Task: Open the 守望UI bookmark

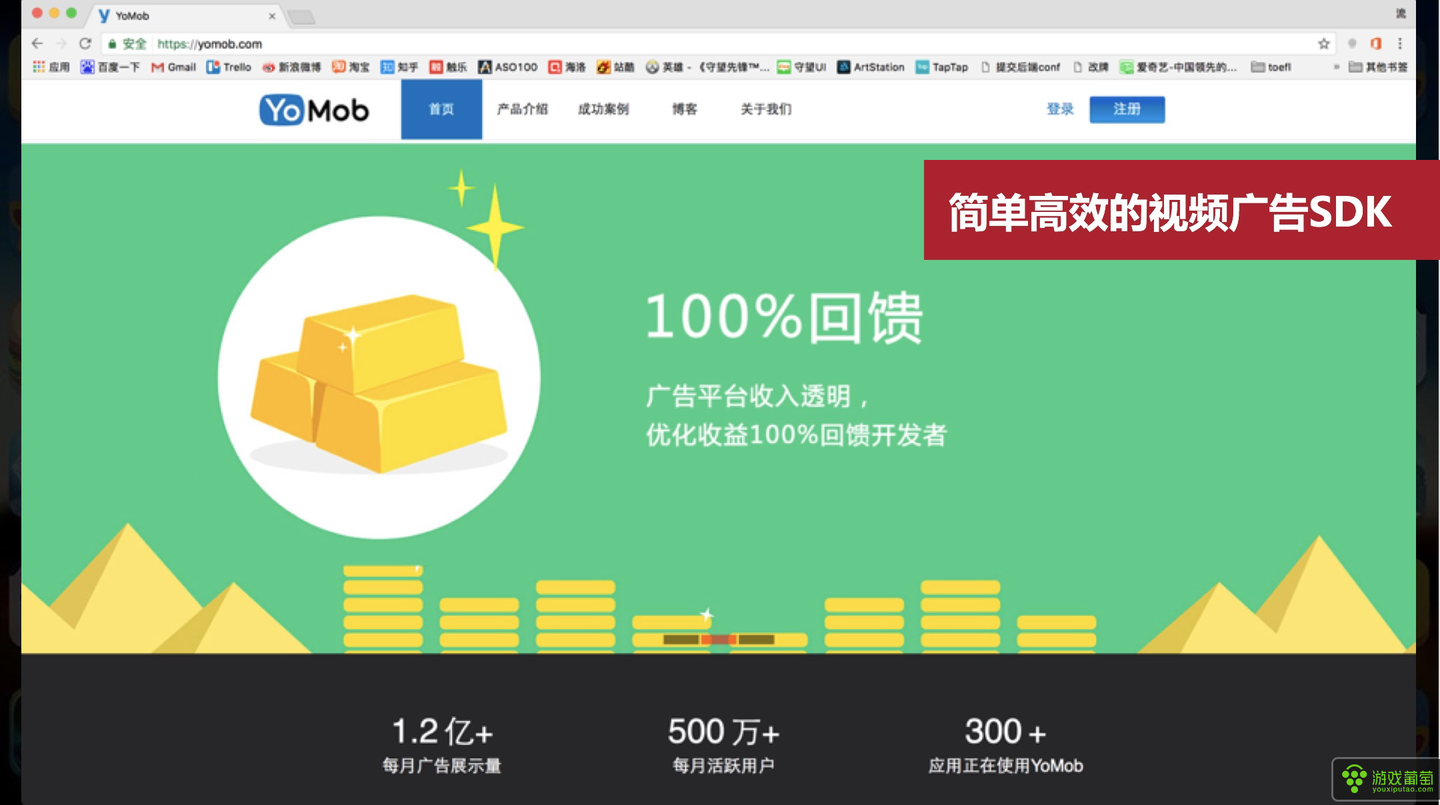Action: tap(802, 67)
